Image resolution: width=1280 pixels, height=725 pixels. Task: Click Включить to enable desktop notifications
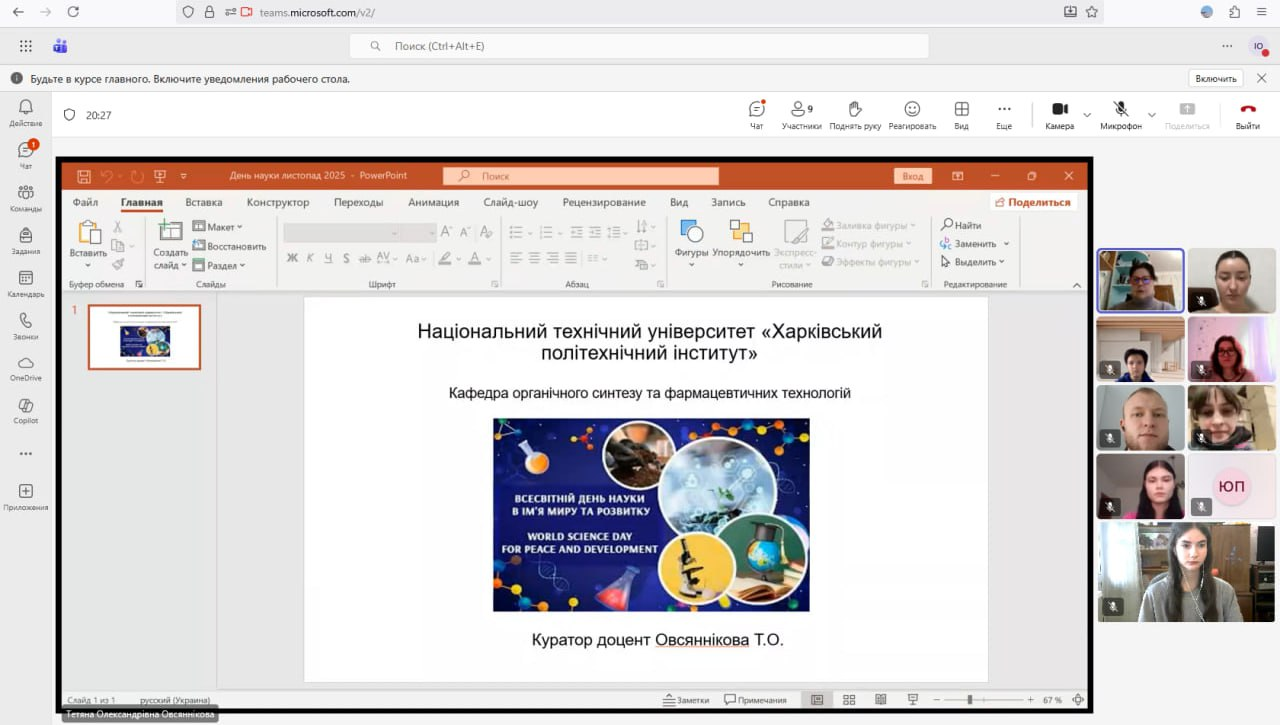click(x=1216, y=78)
